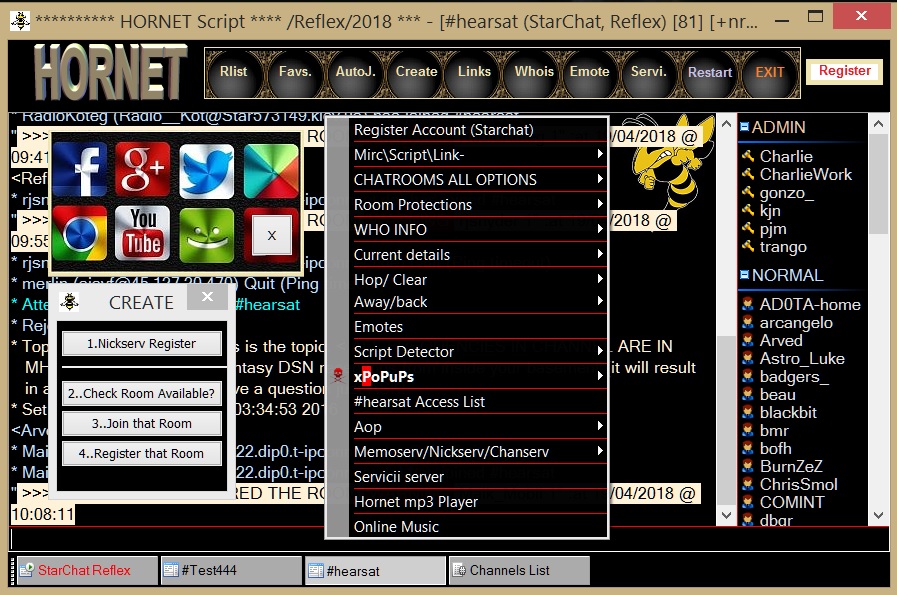Click the AutoJ. toolbar button
Viewport: 897px width, 595px height.
(x=355, y=72)
